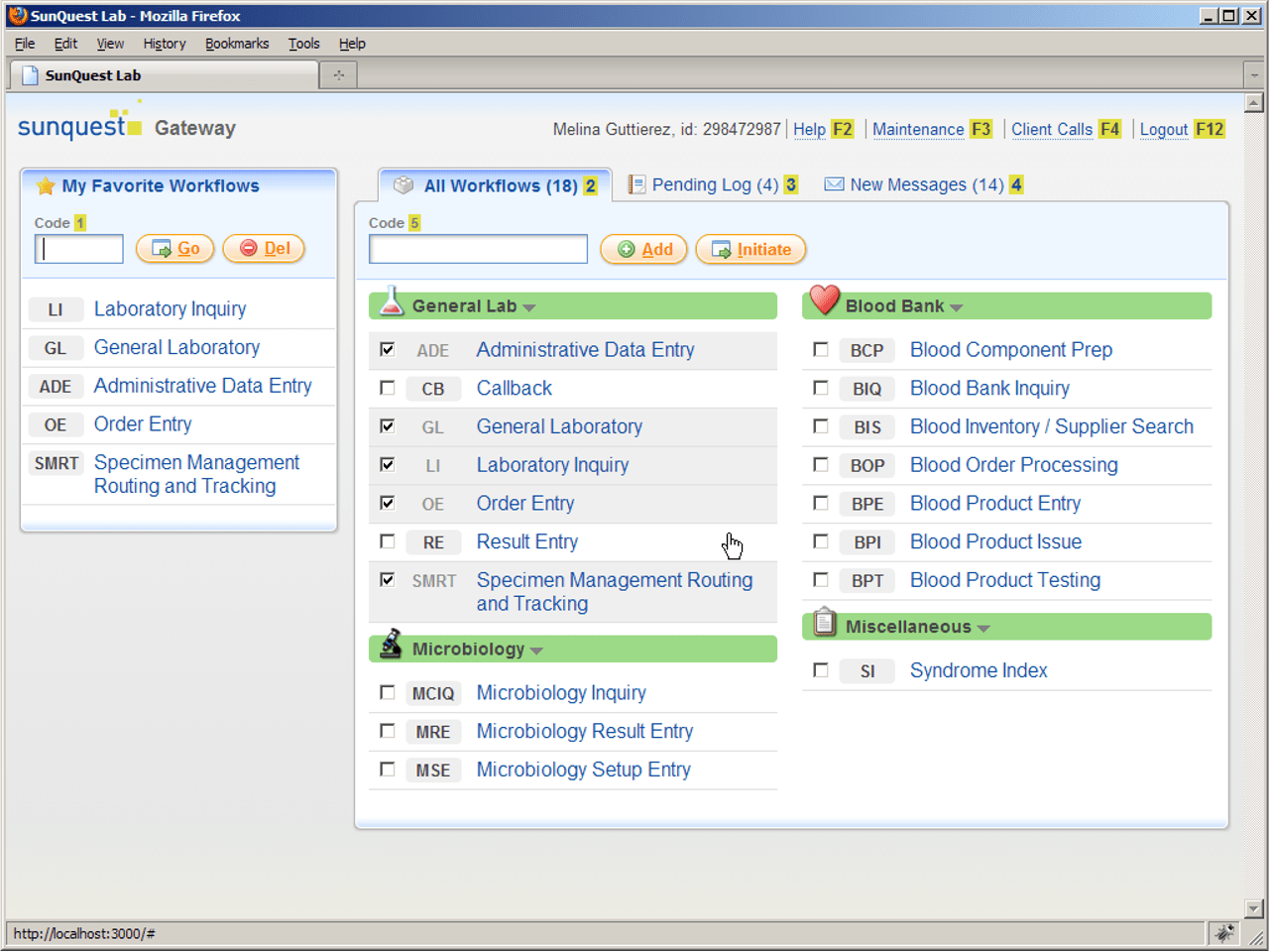
Task: Check the Blood Order Processing checkbox
Action: pyautogui.click(x=821, y=464)
